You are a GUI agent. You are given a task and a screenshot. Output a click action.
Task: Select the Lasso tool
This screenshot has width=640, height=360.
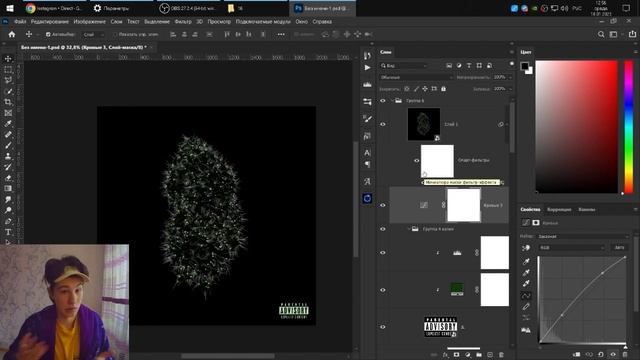click(8, 80)
